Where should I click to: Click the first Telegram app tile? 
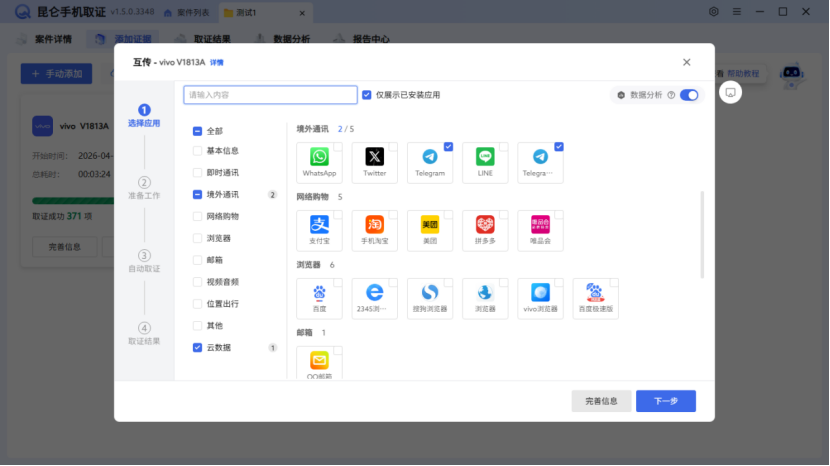pos(430,163)
